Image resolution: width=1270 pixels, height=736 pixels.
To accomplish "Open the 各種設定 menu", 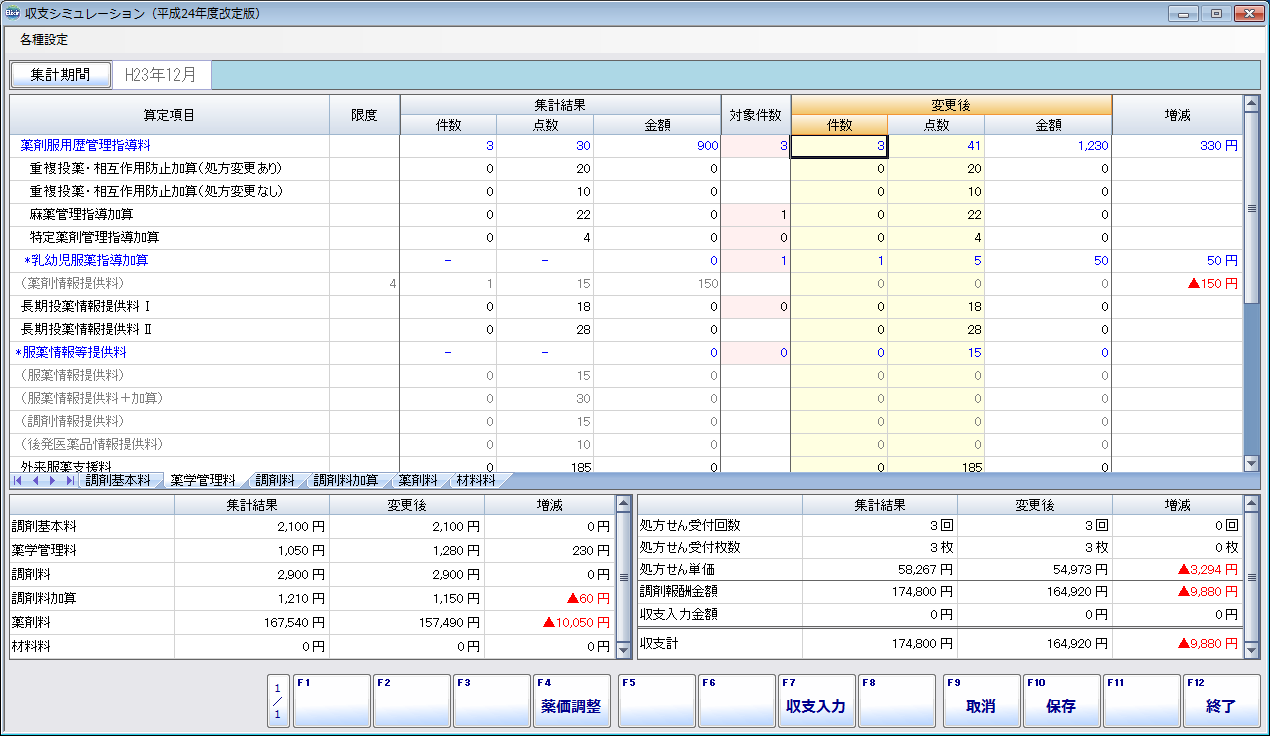I will coord(44,40).
